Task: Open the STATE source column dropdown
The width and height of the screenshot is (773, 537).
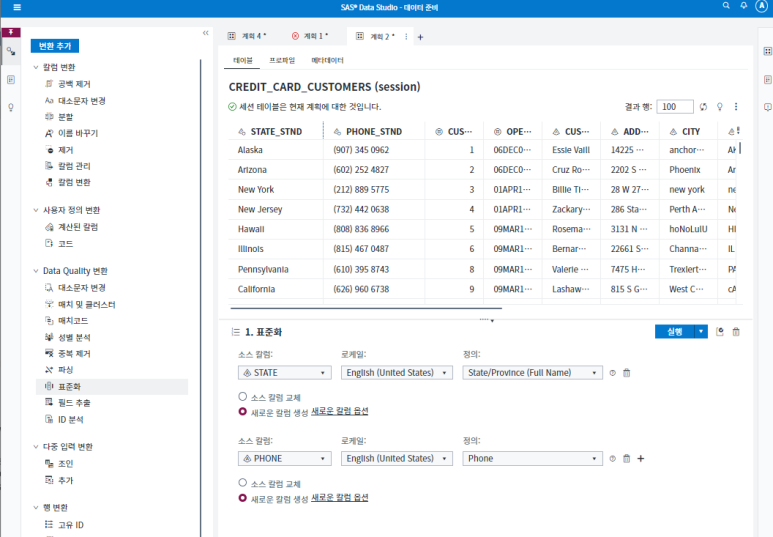Action: click(x=284, y=373)
